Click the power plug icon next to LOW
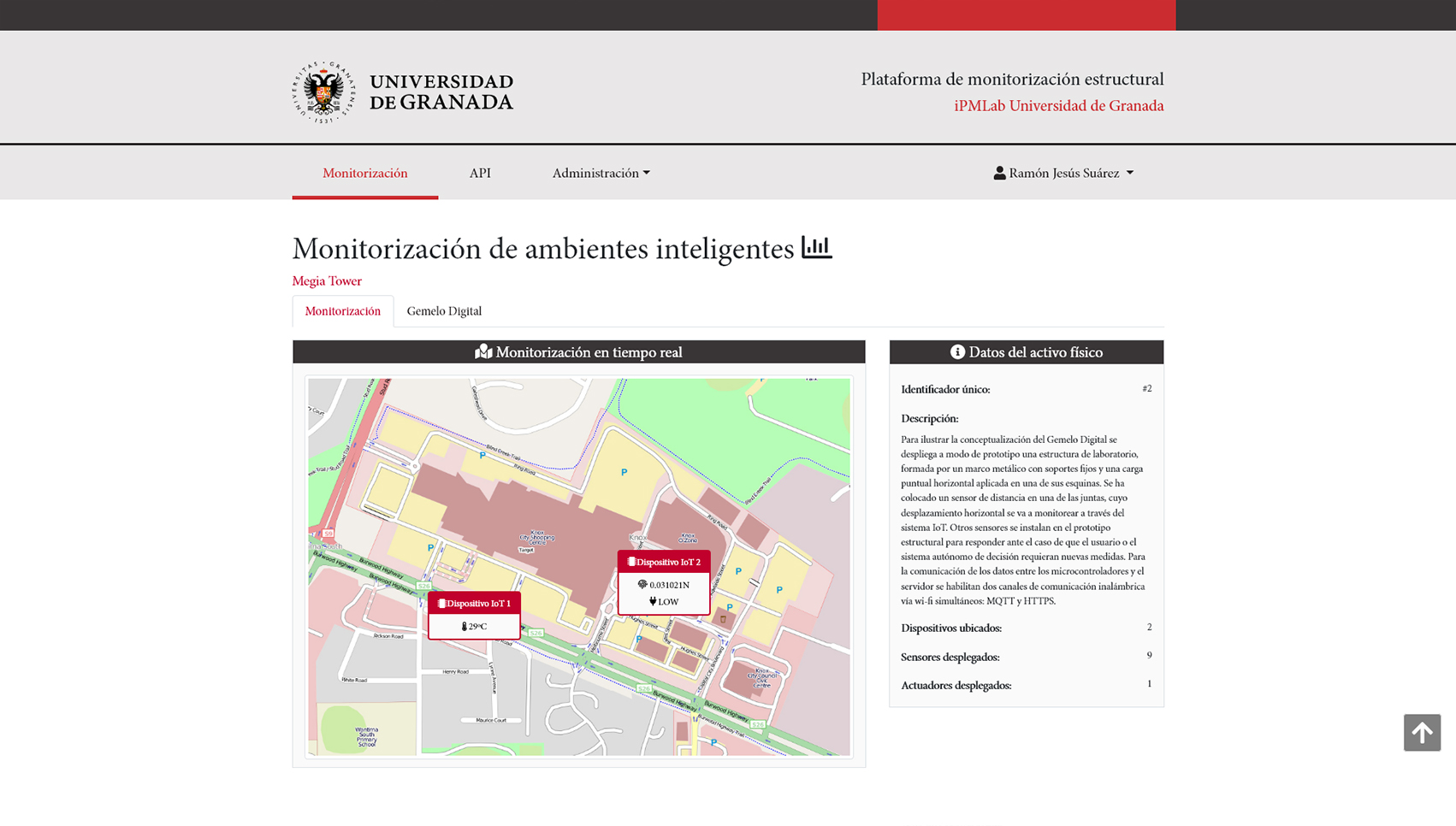The height and width of the screenshot is (826, 1456). [653, 601]
